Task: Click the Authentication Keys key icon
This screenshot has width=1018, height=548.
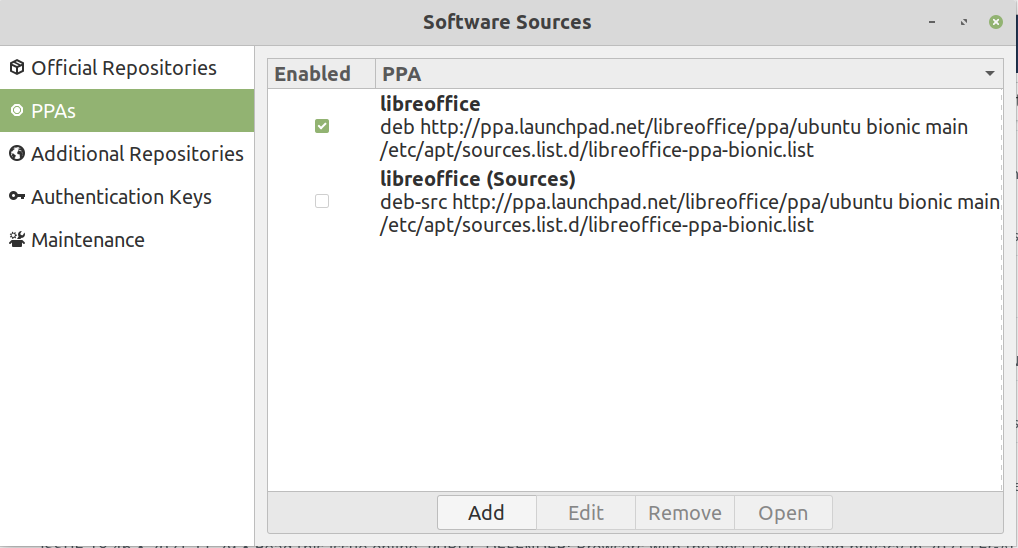Action: point(16,197)
